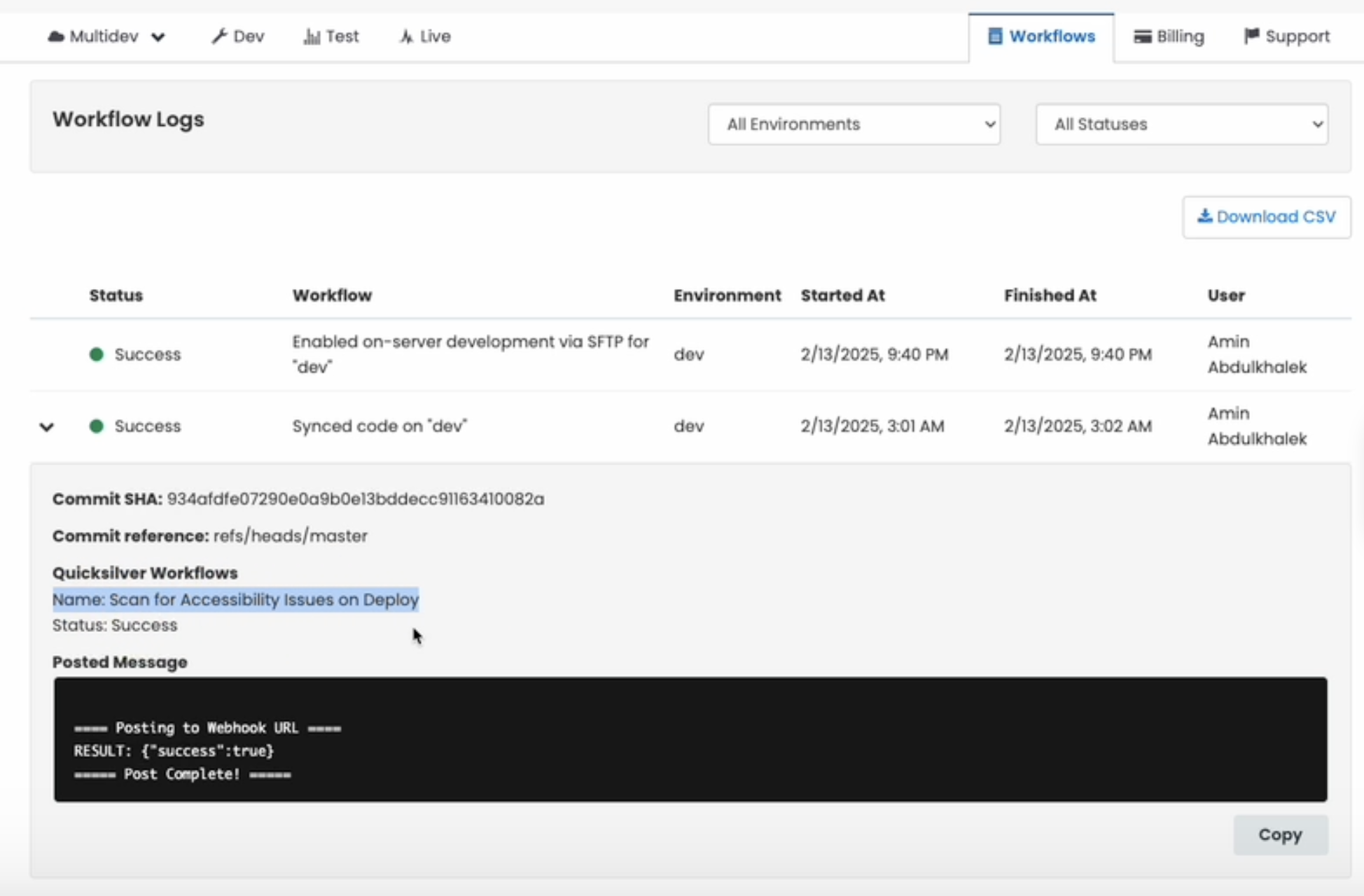
Task: Copy the posted message output
Action: tap(1280, 834)
